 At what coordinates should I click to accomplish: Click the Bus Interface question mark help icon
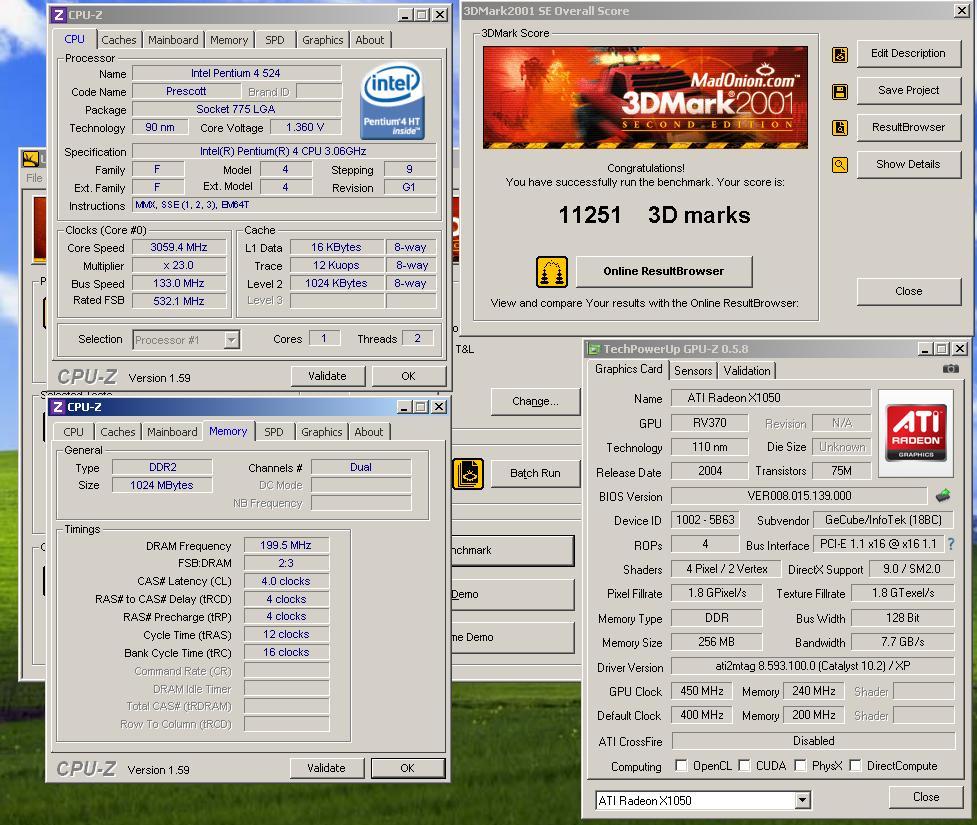coord(951,544)
